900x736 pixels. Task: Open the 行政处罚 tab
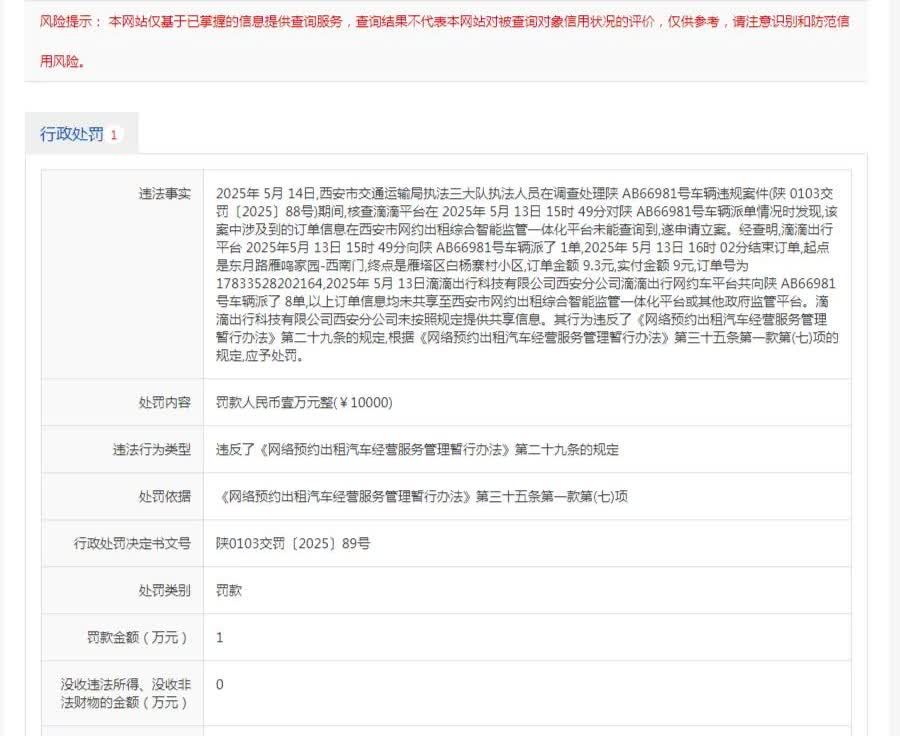(x=81, y=134)
